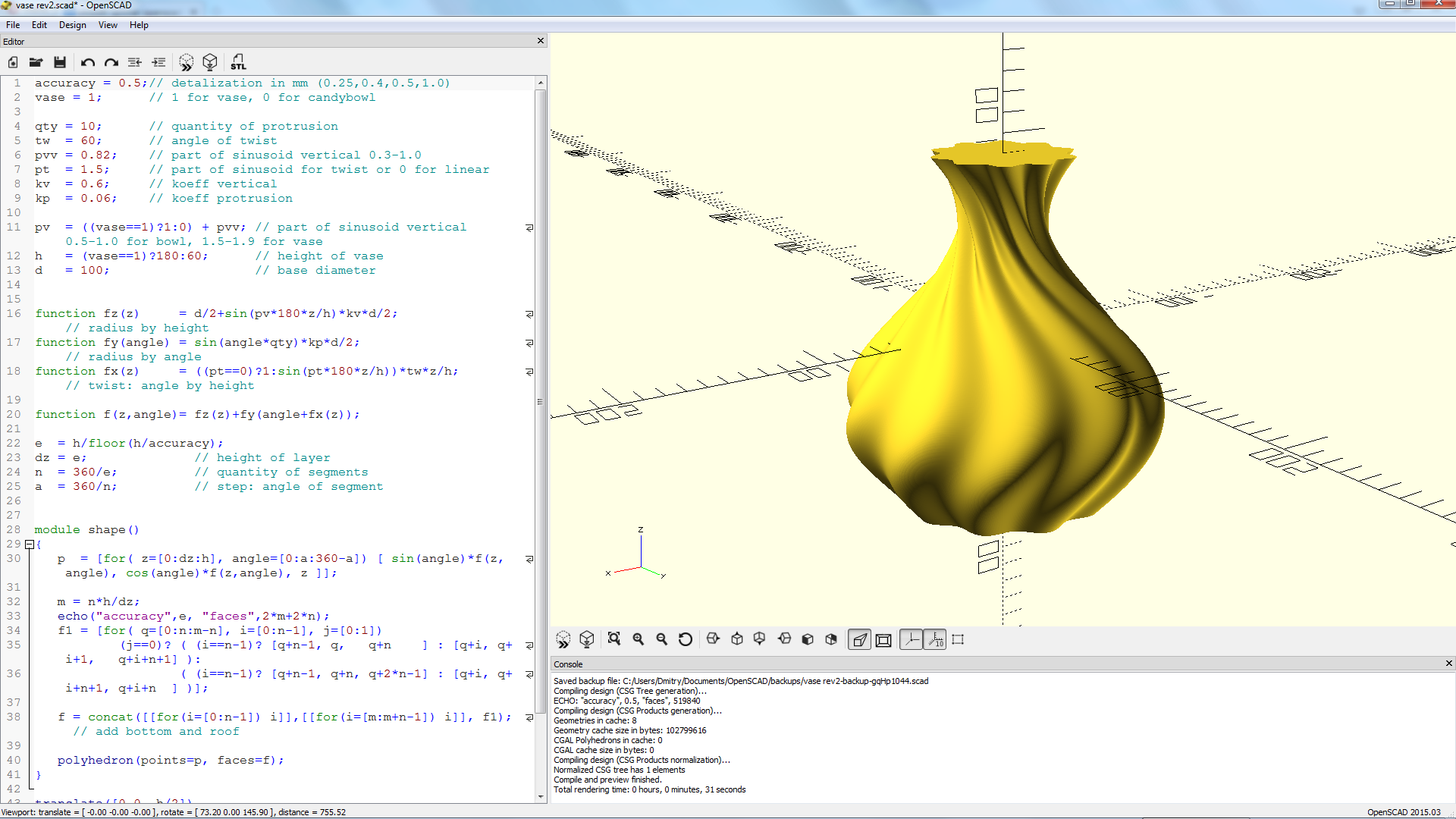The image size is (1456, 819).
Task: Click the 'module shape()' line
Action: (x=86, y=530)
